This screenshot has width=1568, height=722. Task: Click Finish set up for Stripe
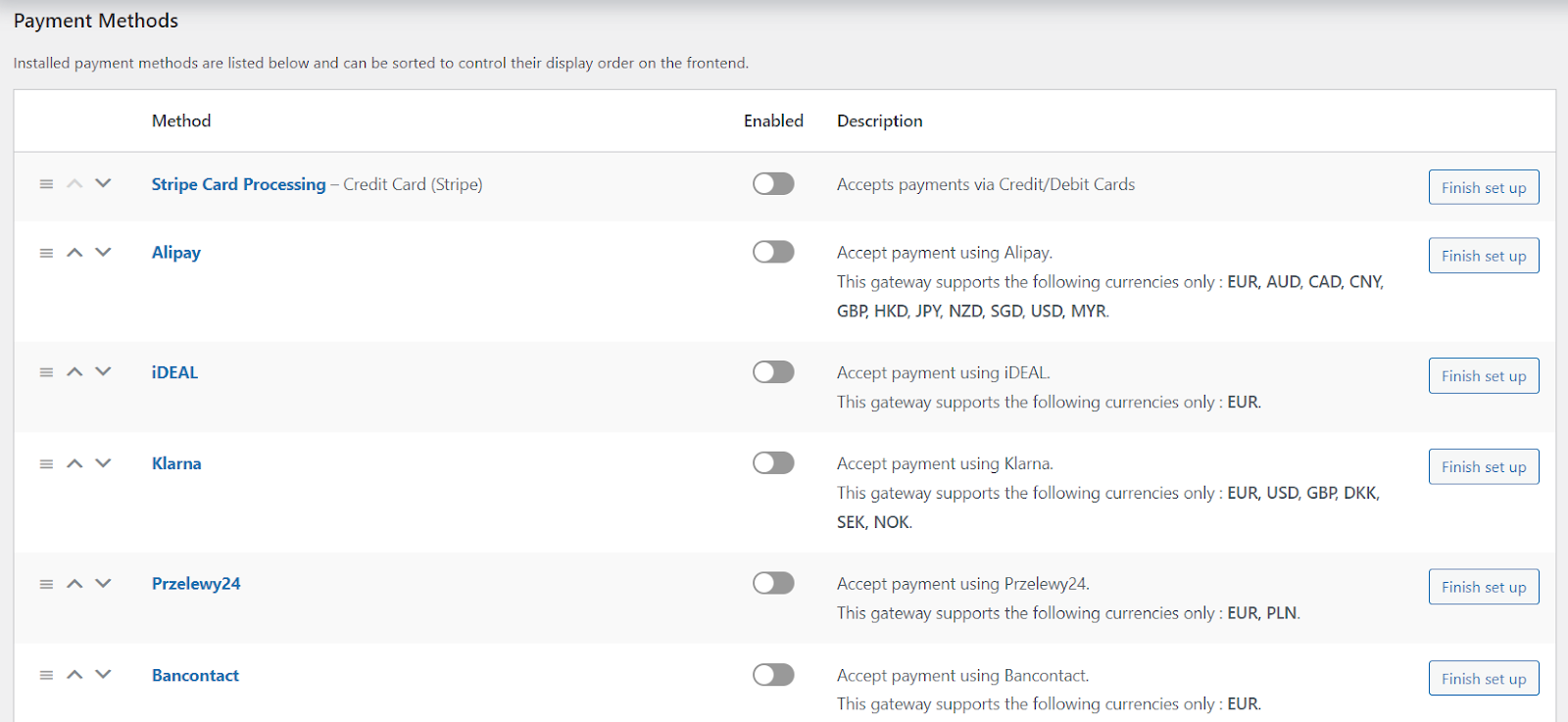tap(1484, 187)
